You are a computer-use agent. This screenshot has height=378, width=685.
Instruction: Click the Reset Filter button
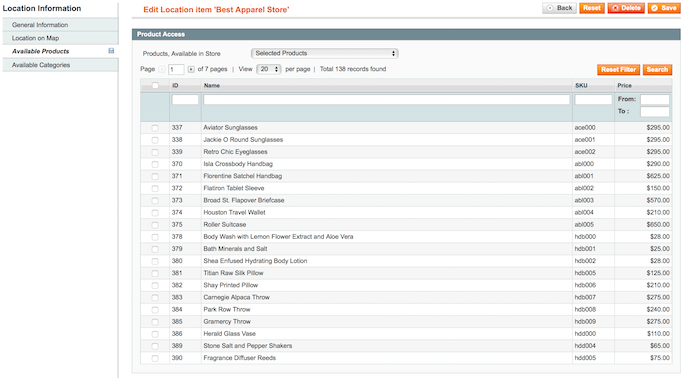[619, 69]
